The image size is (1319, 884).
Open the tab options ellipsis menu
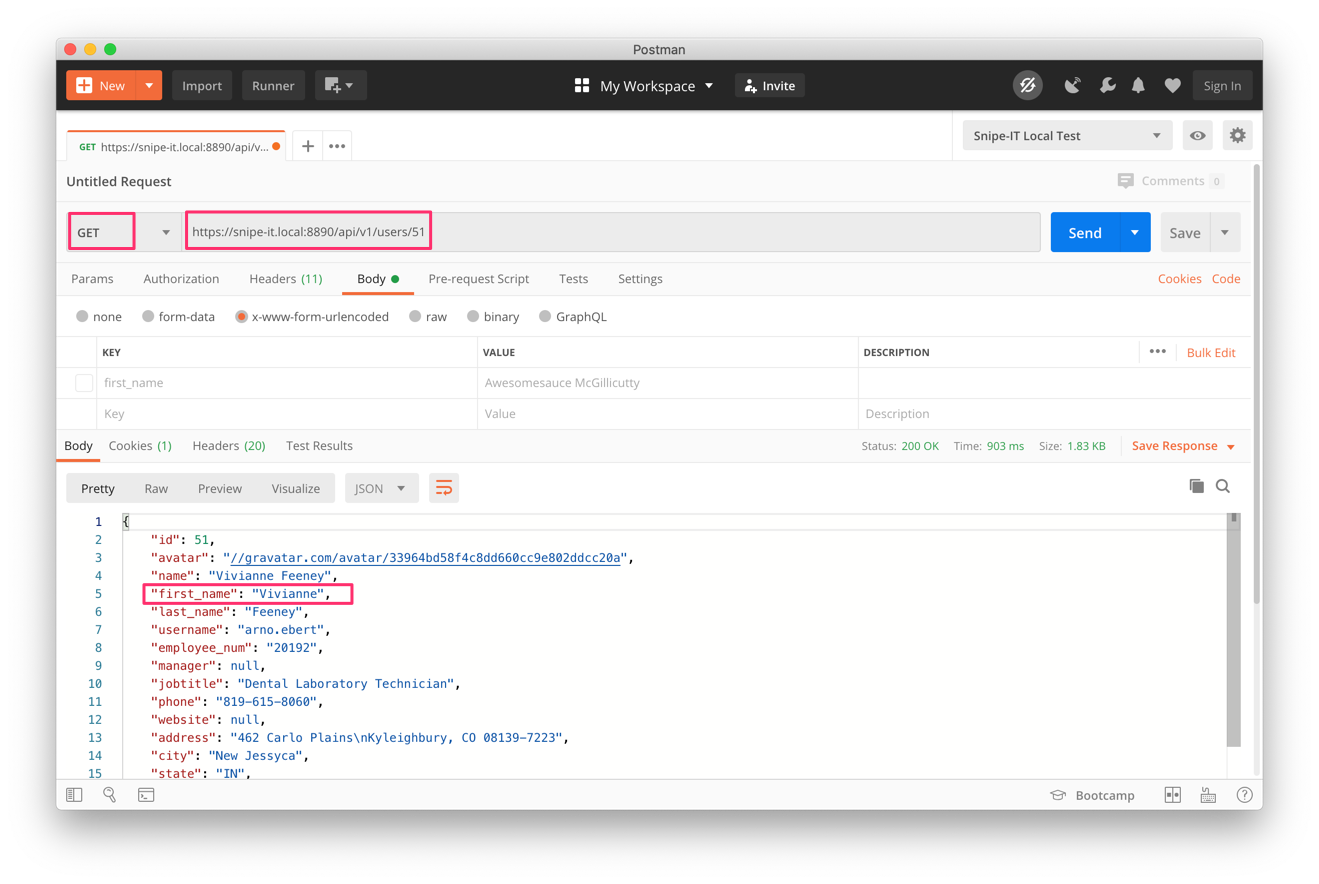(x=337, y=146)
